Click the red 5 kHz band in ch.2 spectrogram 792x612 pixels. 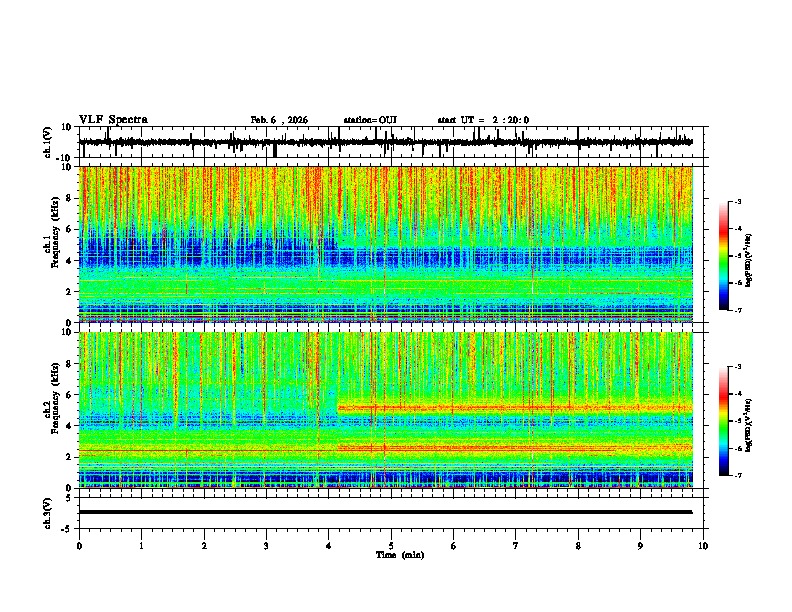(x=515, y=407)
